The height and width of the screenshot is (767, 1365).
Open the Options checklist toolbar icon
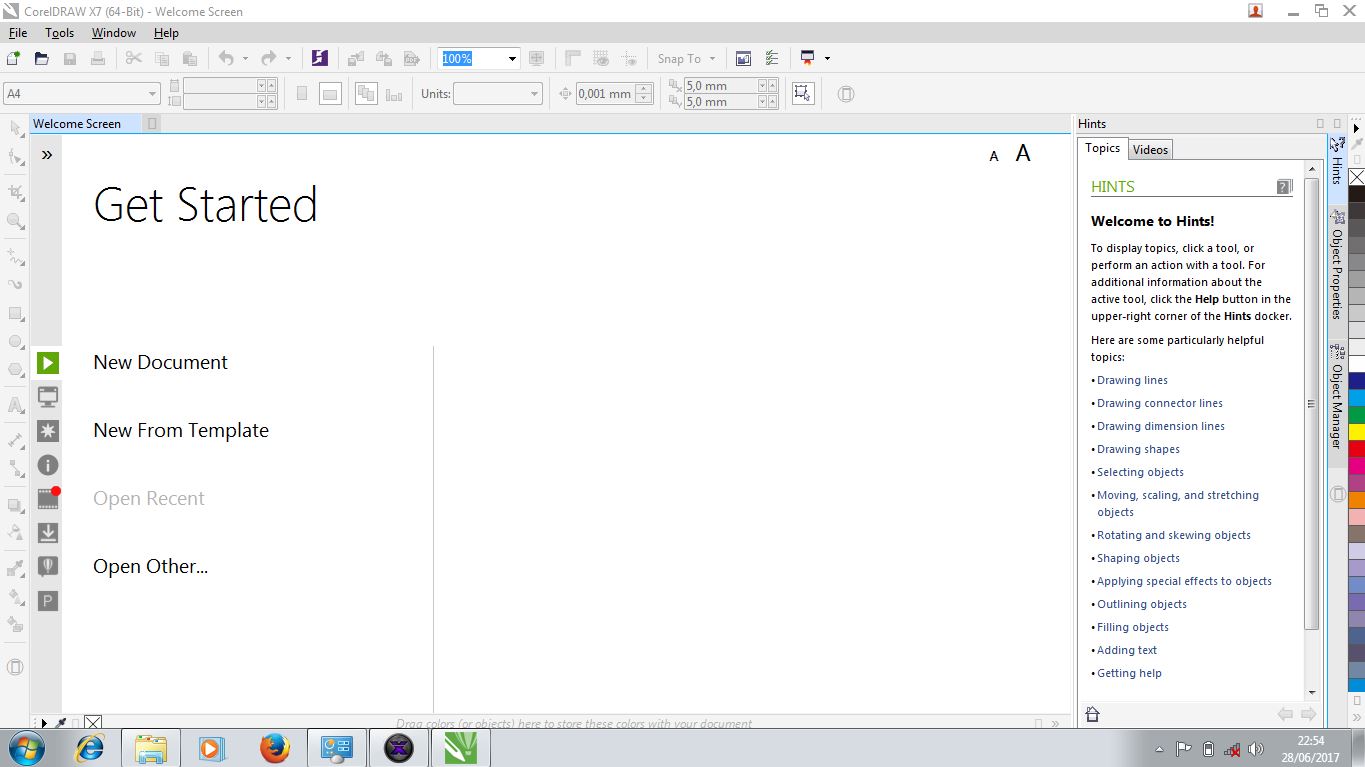pyautogui.click(x=771, y=58)
